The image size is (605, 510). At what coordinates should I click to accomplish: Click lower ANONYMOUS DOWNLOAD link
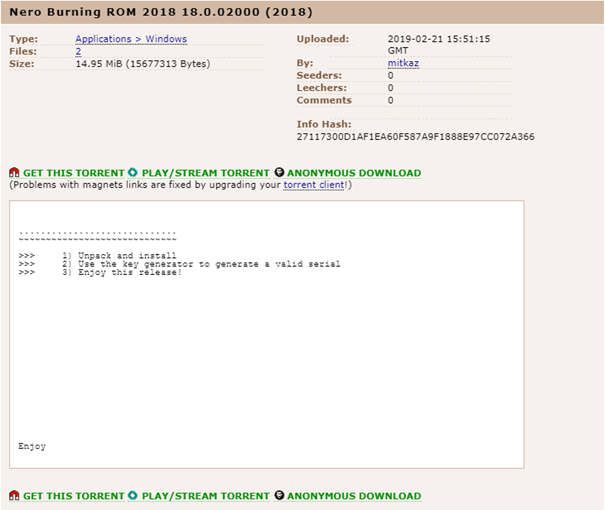point(354,496)
